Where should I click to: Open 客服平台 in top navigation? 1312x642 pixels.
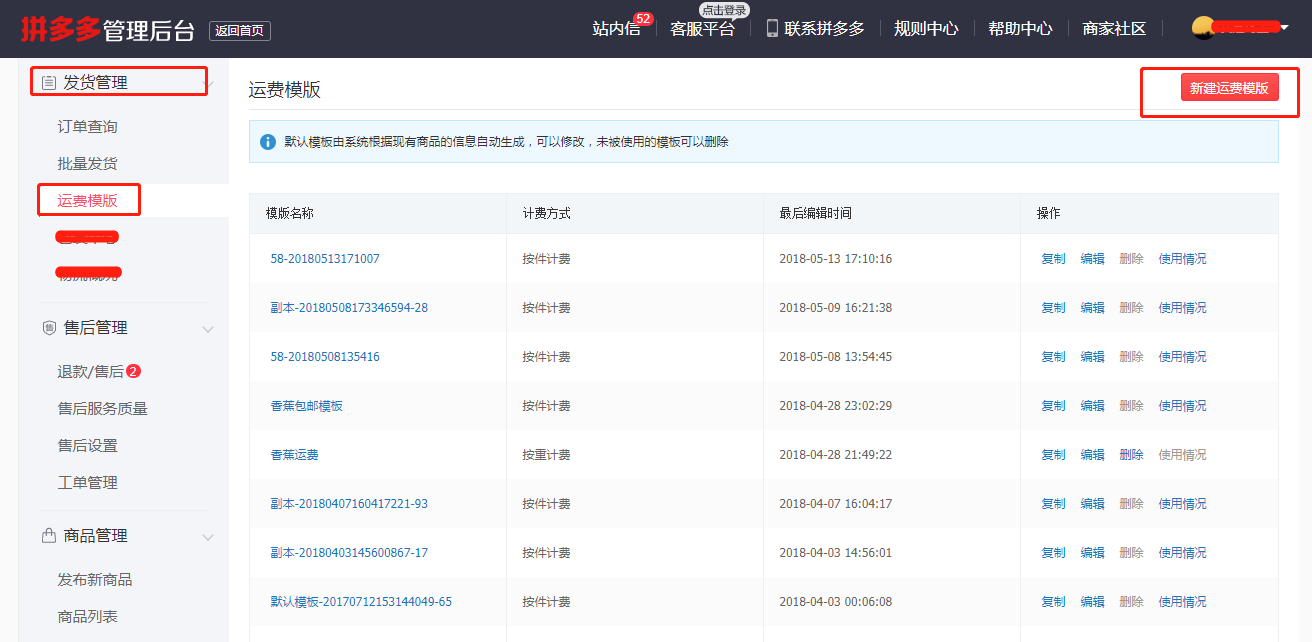[702, 29]
